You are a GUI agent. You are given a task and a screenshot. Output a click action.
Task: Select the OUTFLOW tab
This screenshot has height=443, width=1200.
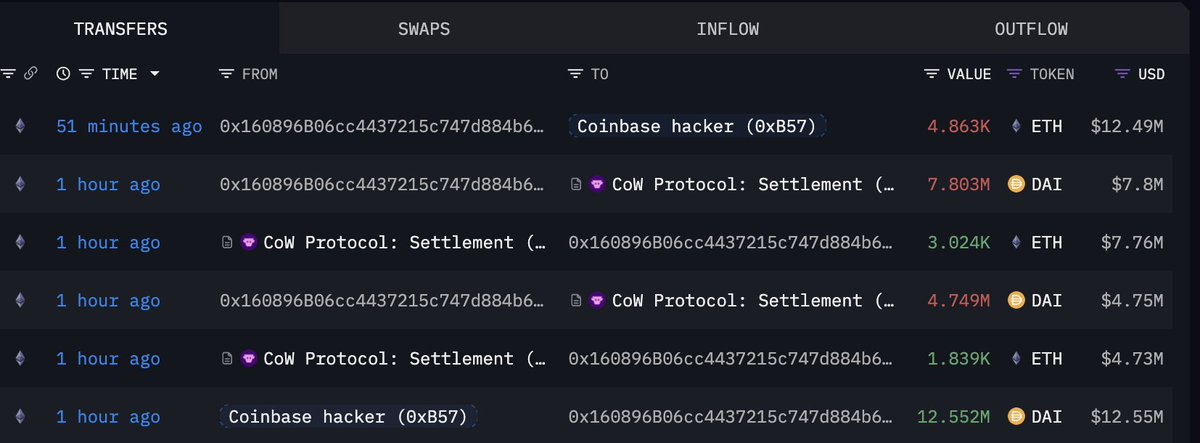1031,29
